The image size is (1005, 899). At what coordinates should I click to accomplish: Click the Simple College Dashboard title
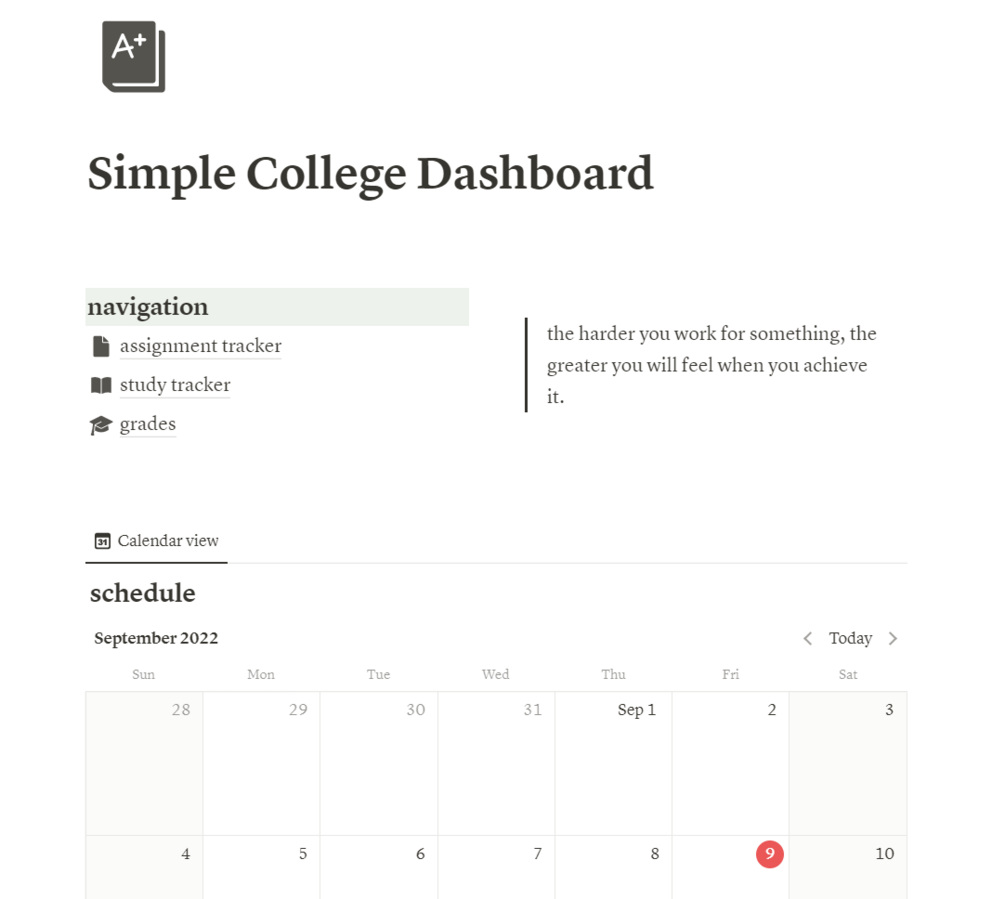[x=370, y=173]
